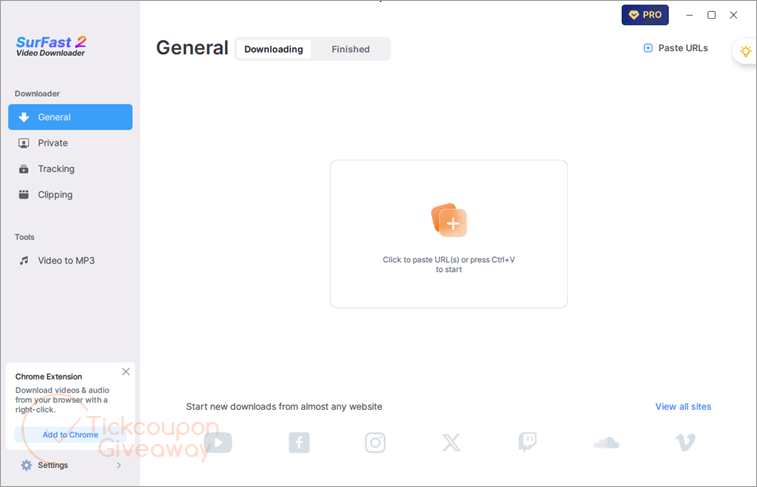Viewport: 757px width, 487px height.
Task: Click the Facebook site icon
Action: [x=299, y=443]
